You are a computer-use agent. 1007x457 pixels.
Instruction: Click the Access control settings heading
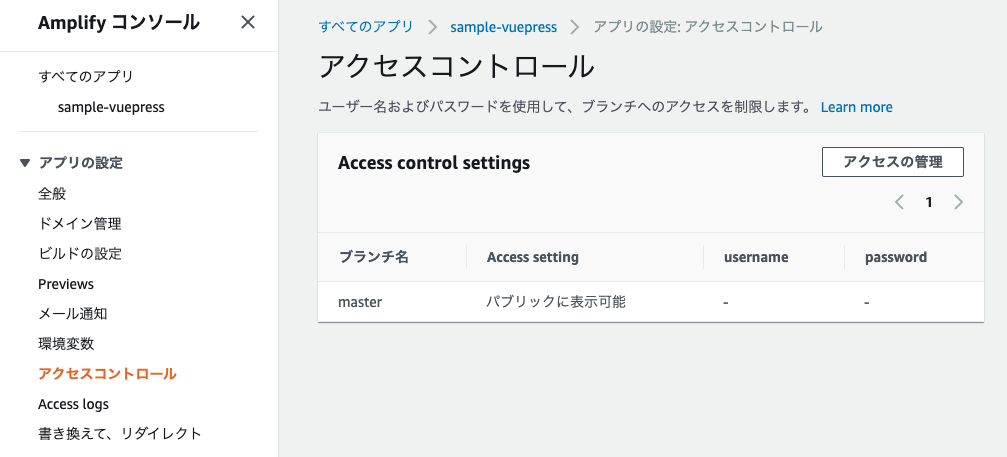click(x=433, y=163)
